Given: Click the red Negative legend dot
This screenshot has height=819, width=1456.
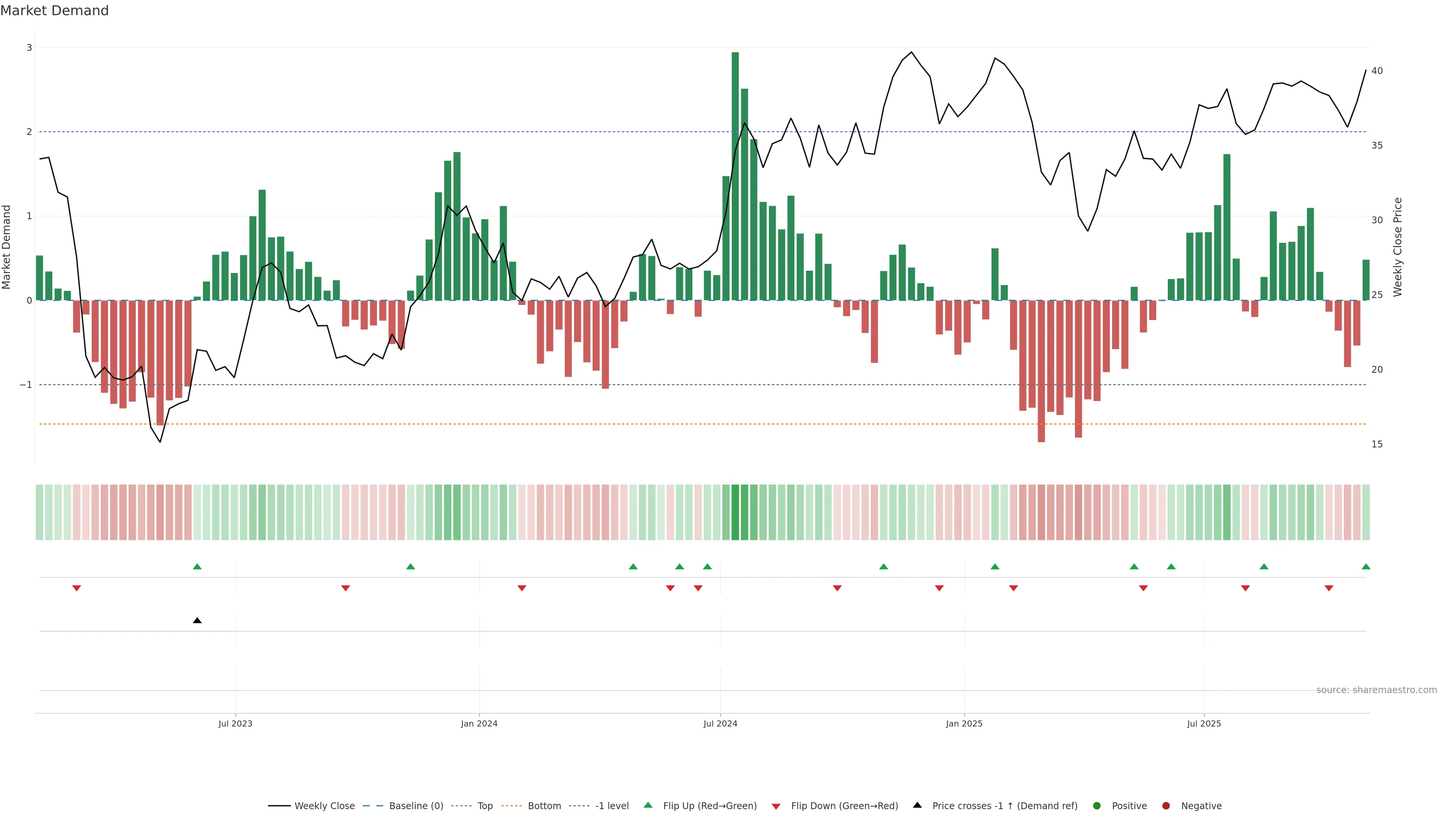Looking at the screenshot, I should click(x=1166, y=806).
